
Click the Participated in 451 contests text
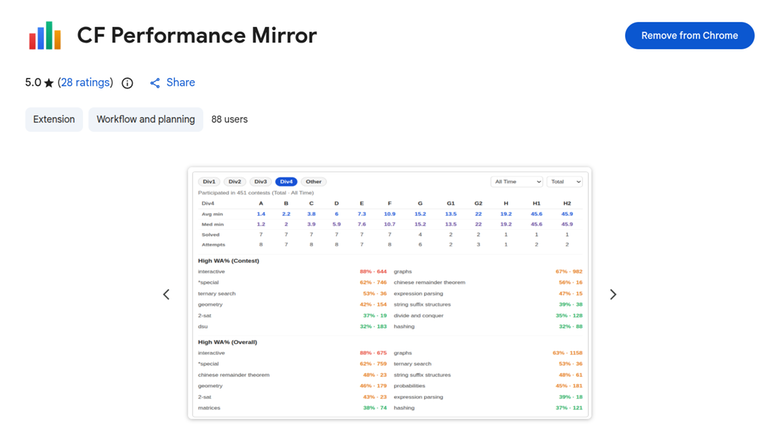click(x=256, y=193)
